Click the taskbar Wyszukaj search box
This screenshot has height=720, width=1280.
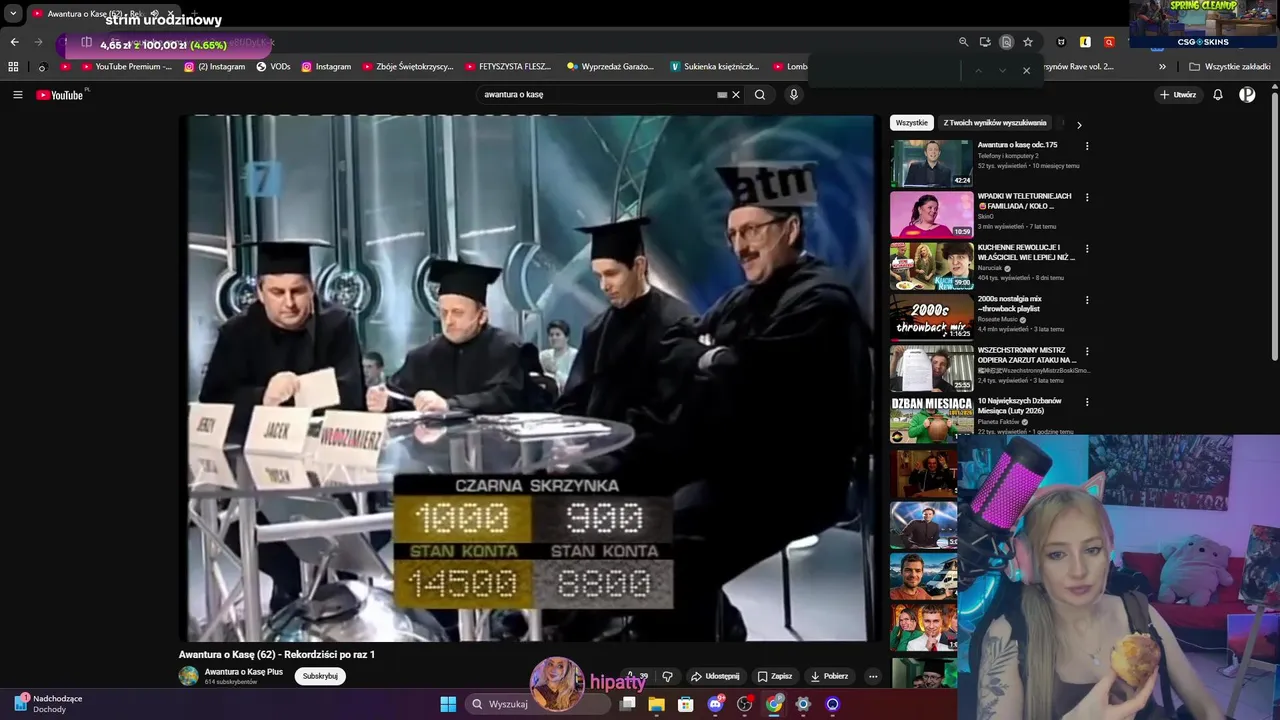point(538,704)
